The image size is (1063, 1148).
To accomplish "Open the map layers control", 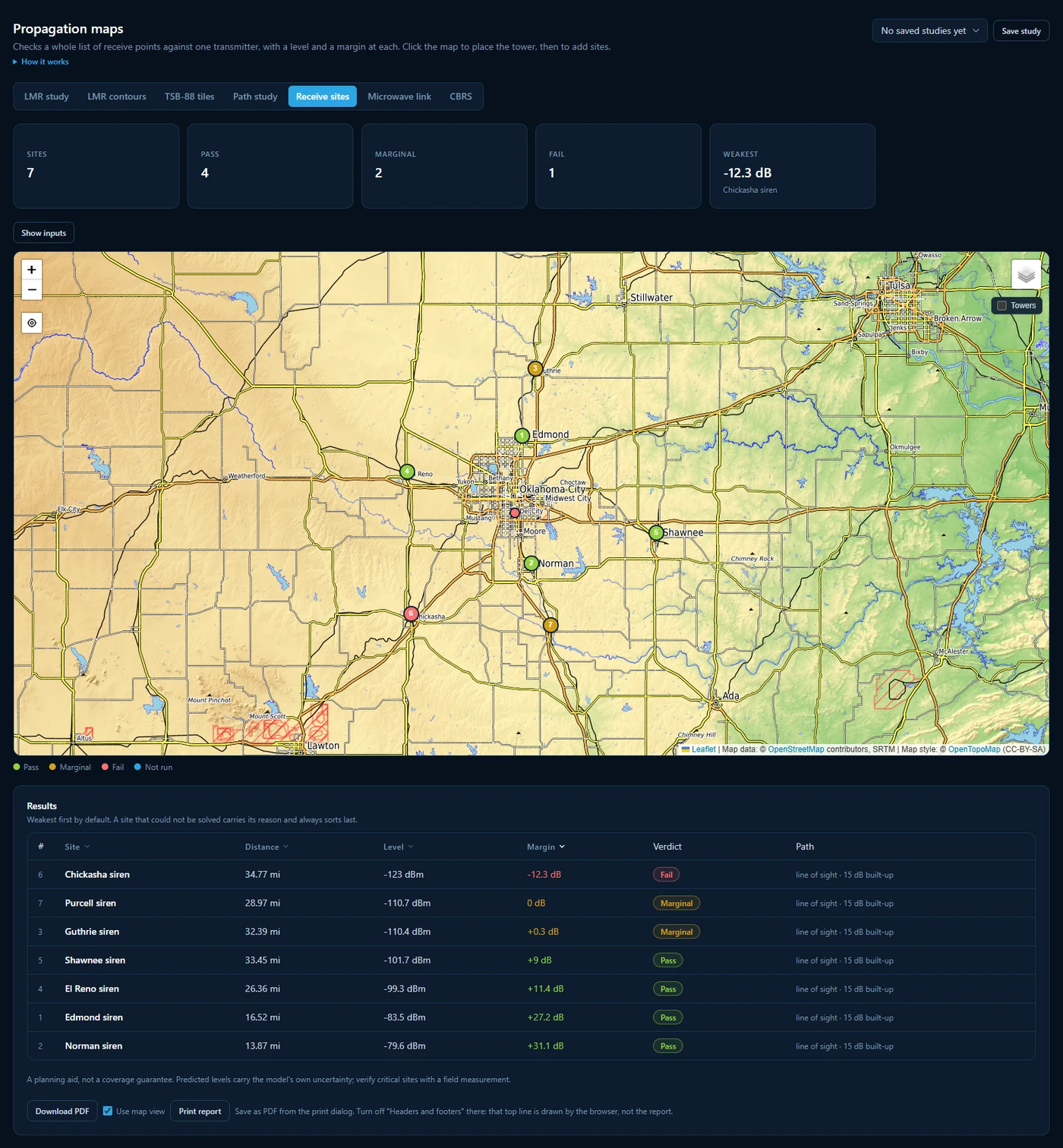I will pyautogui.click(x=1026, y=275).
